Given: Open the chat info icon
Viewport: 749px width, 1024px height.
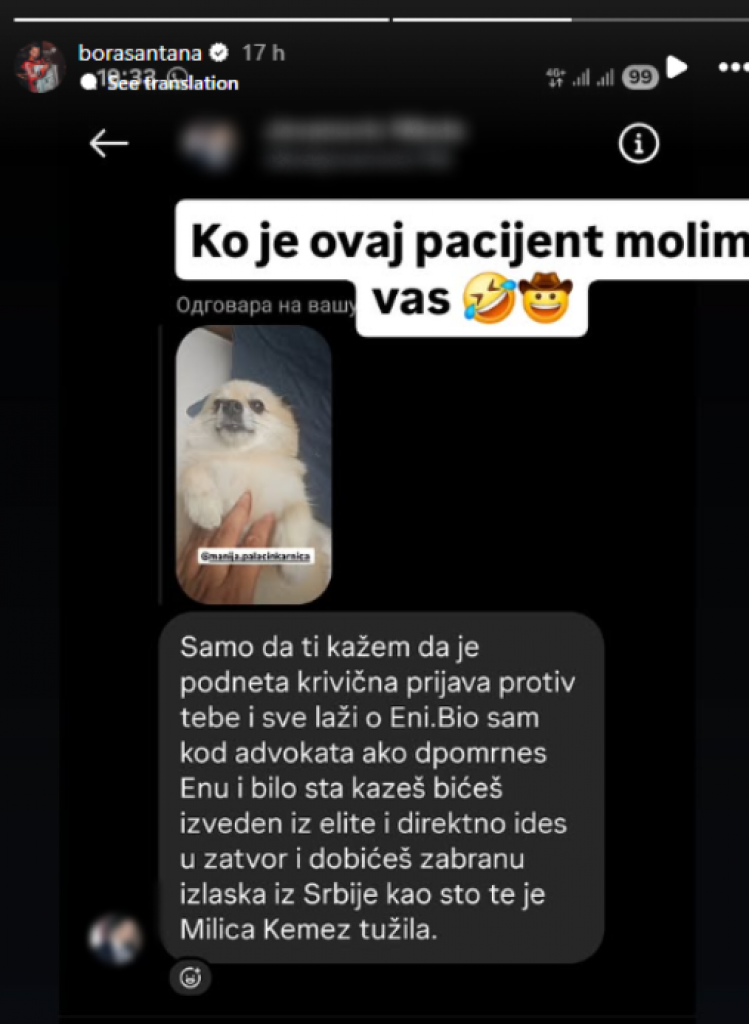Looking at the screenshot, I should point(639,143).
